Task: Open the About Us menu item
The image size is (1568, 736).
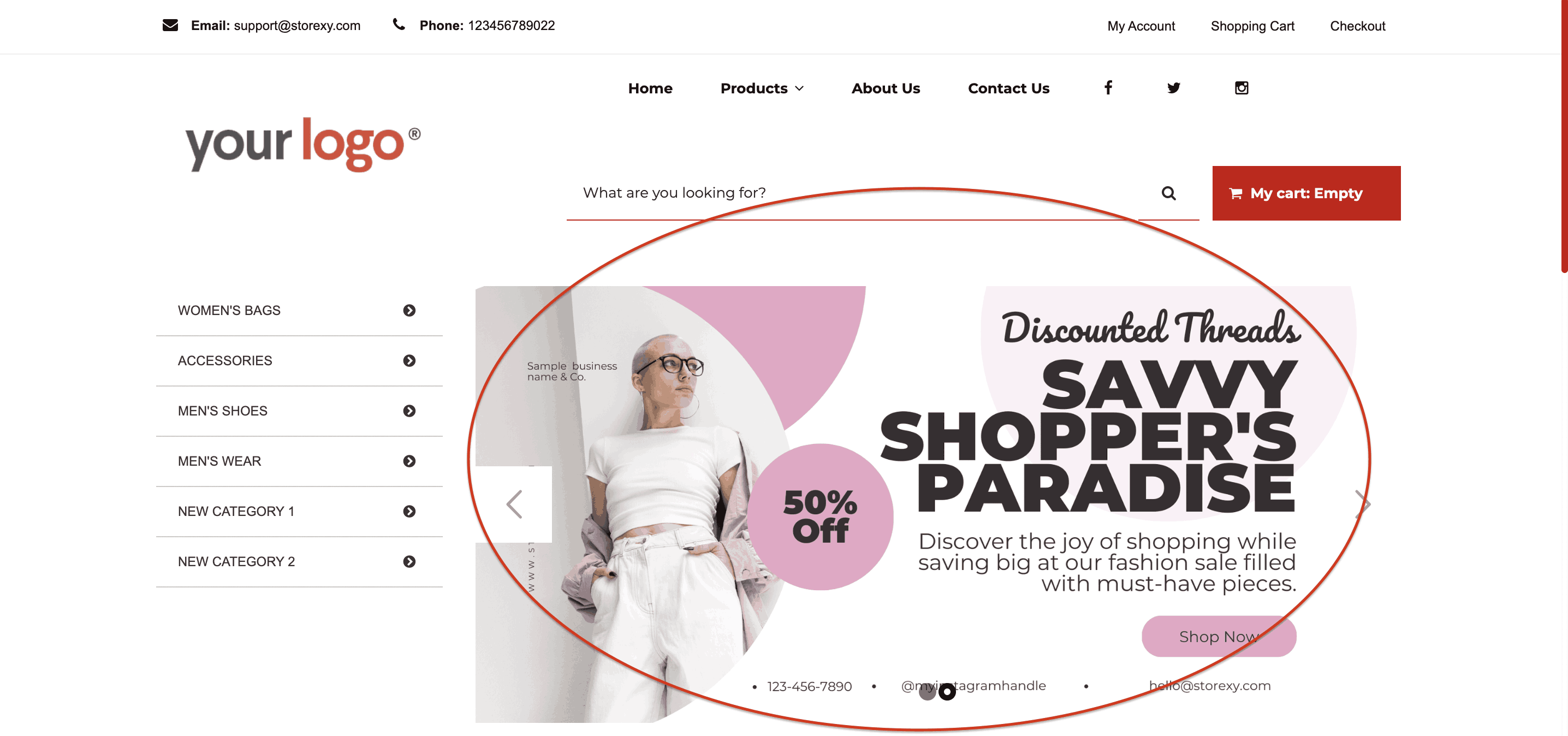Action: point(885,88)
